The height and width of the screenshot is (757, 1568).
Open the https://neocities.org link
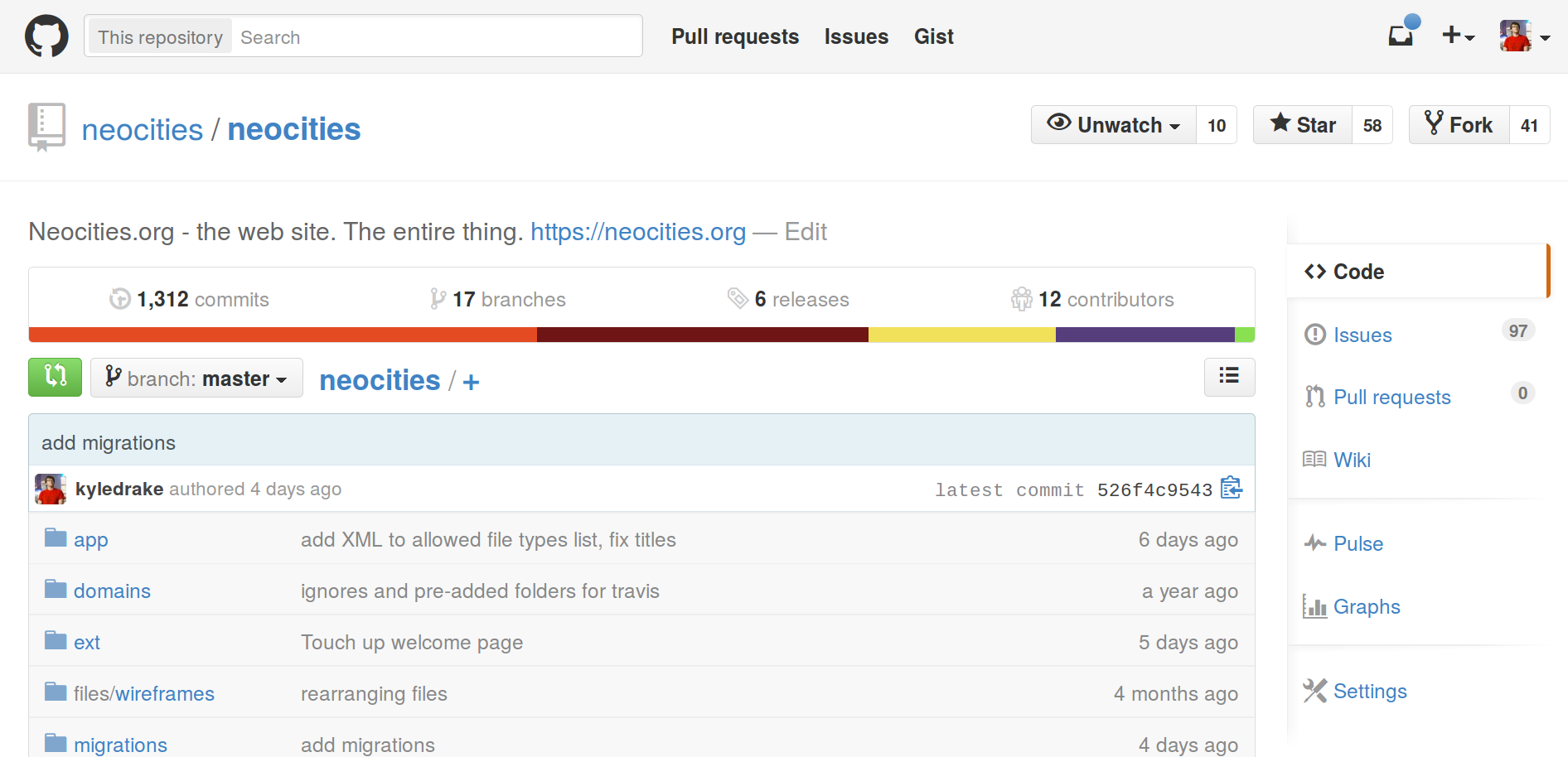[638, 232]
